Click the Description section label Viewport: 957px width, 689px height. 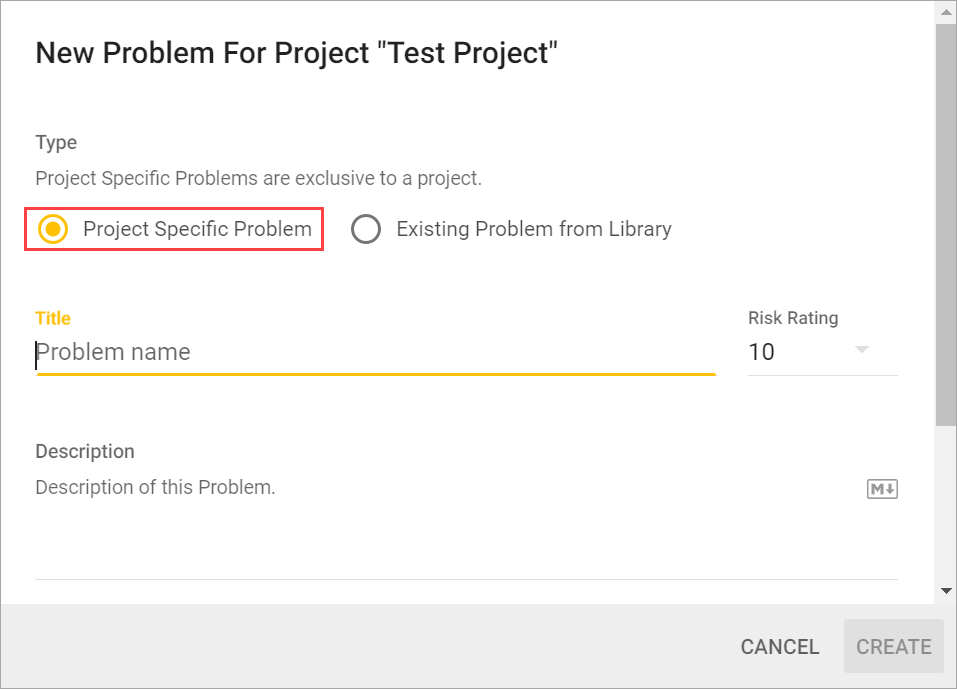pos(85,451)
